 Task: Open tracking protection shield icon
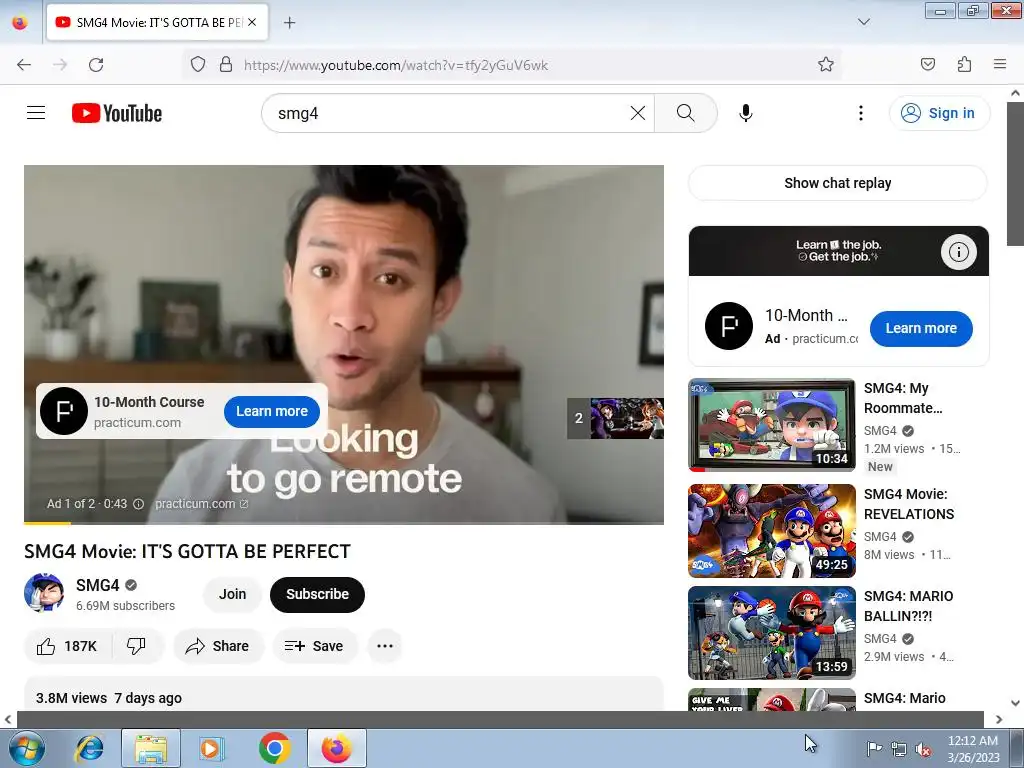pyautogui.click(x=198, y=65)
